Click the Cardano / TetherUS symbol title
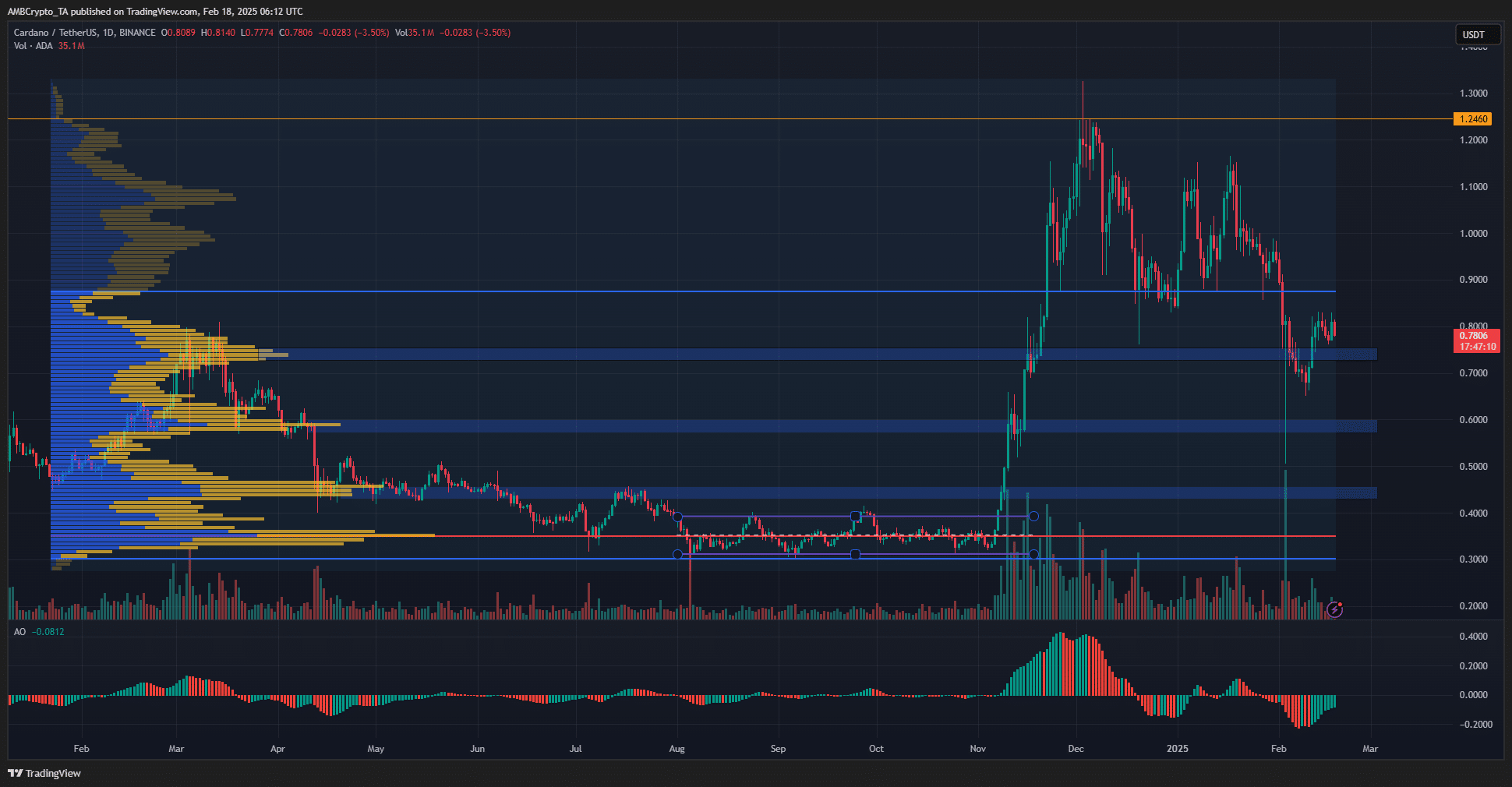This screenshot has height=787, width=1512. click(x=84, y=33)
